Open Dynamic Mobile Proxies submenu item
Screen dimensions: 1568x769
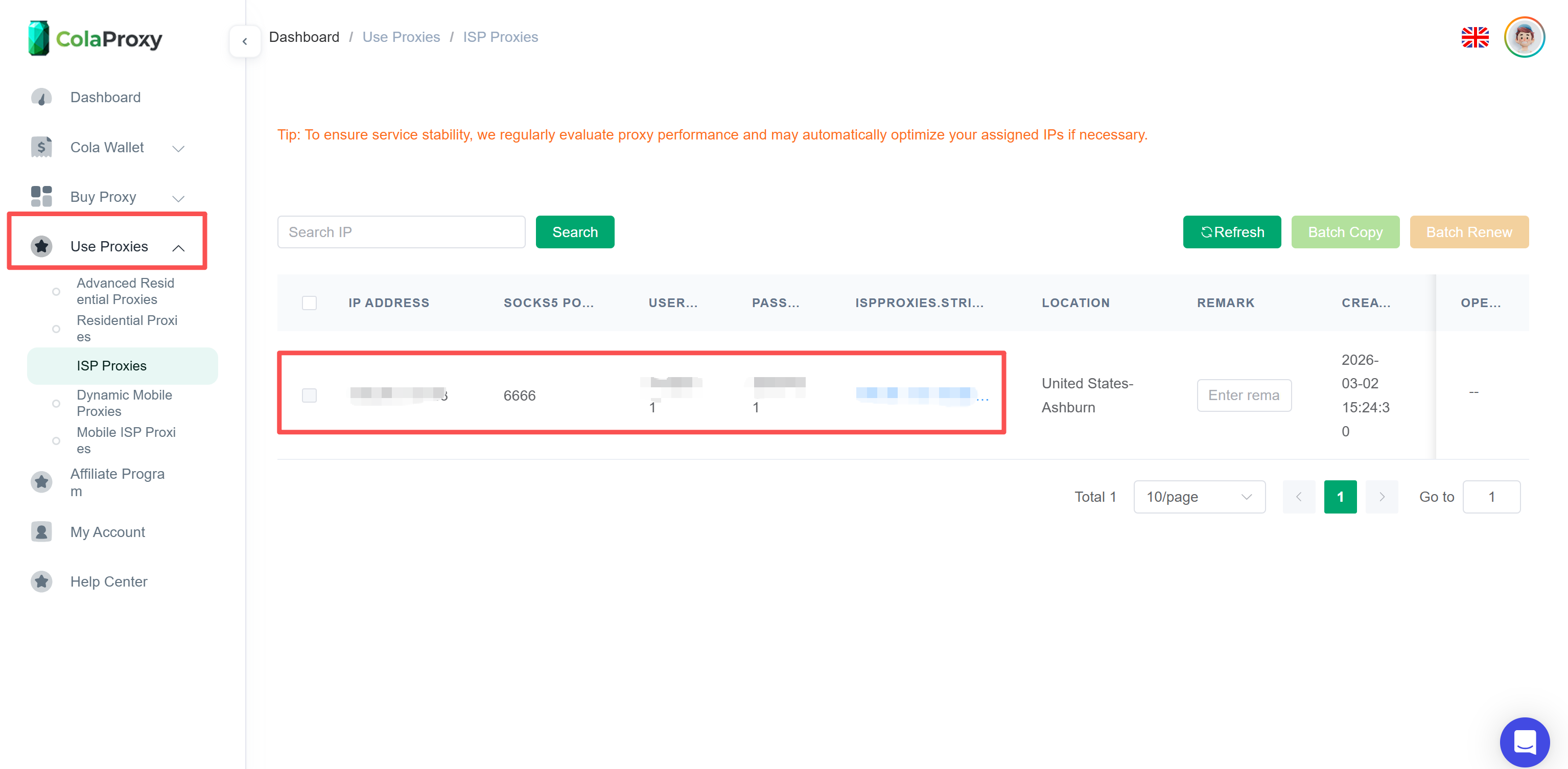pos(124,403)
